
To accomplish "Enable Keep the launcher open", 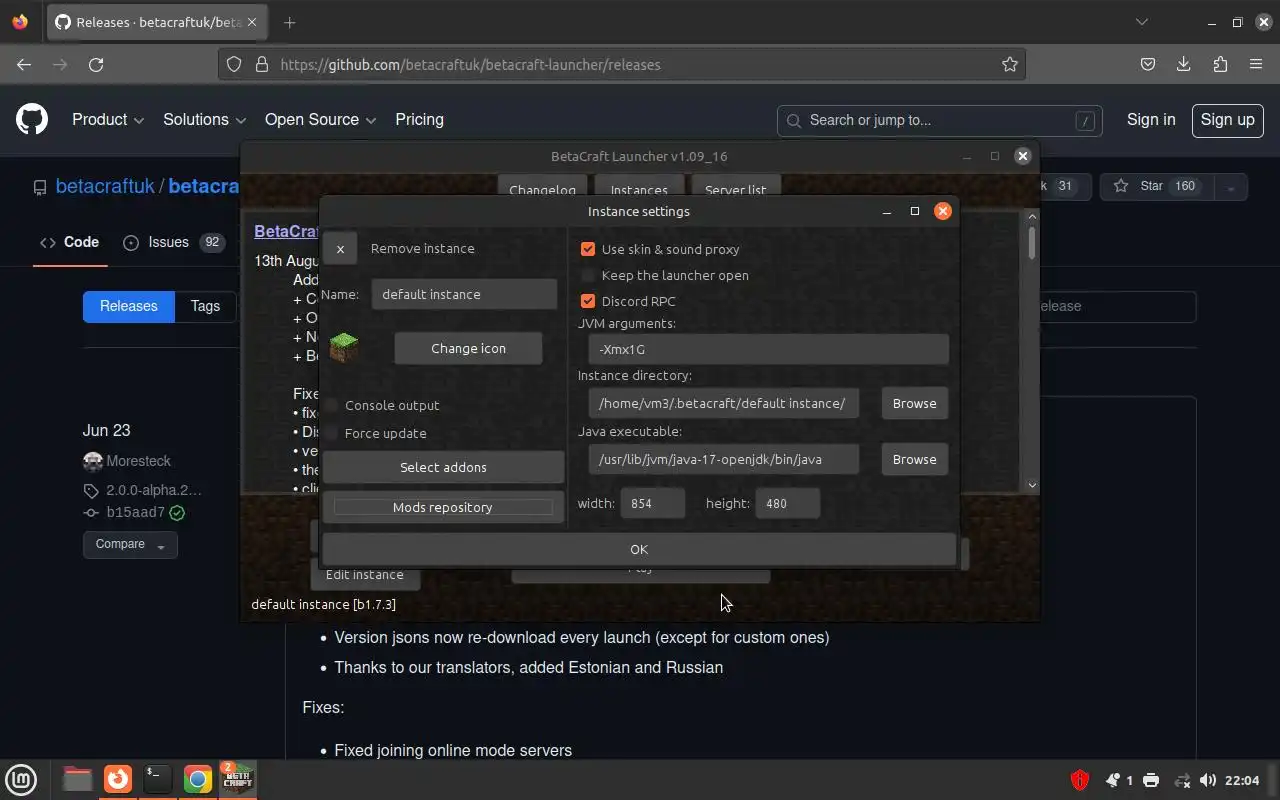I will point(588,275).
